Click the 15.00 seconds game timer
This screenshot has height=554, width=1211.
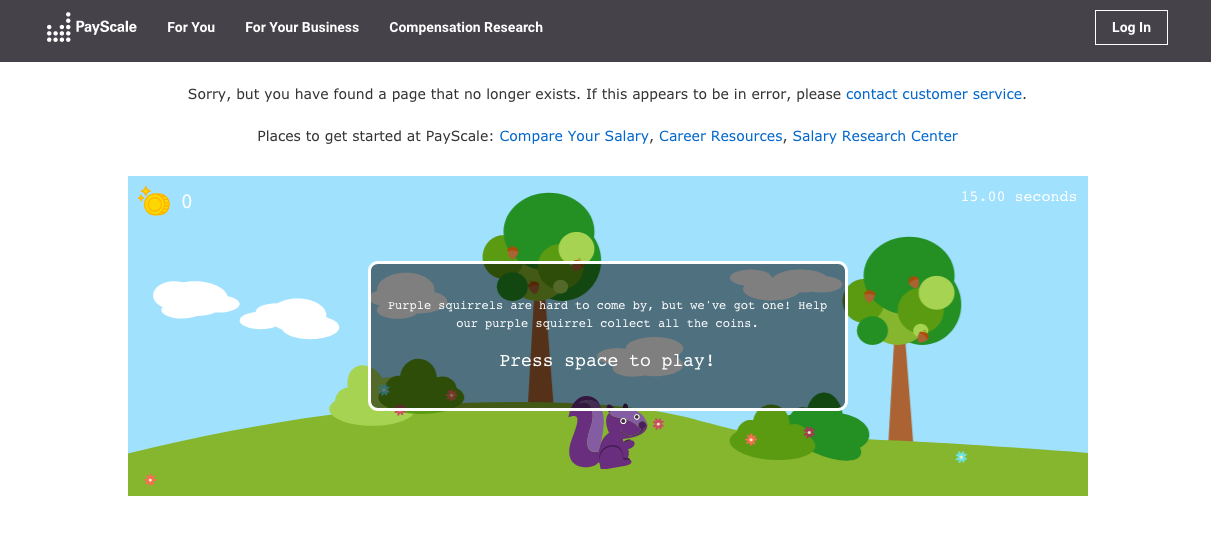coord(1018,197)
